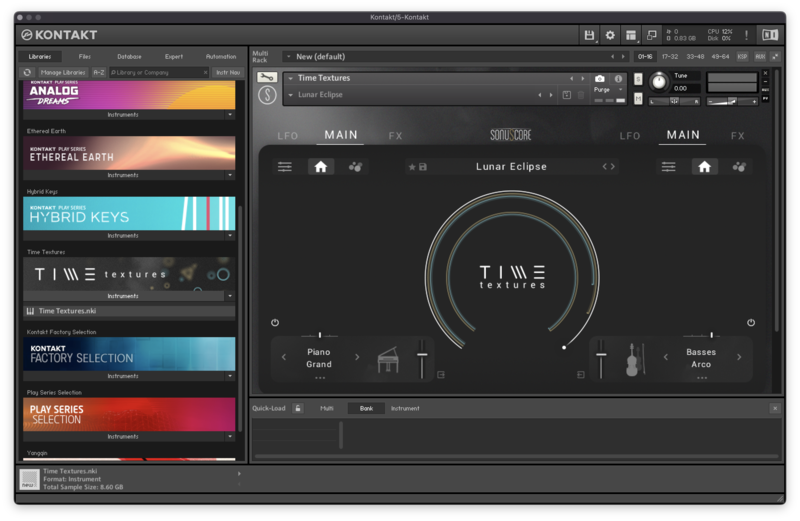Click the grand piano instrument icon
This screenshot has height=521, width=800.
click(387, 359)
